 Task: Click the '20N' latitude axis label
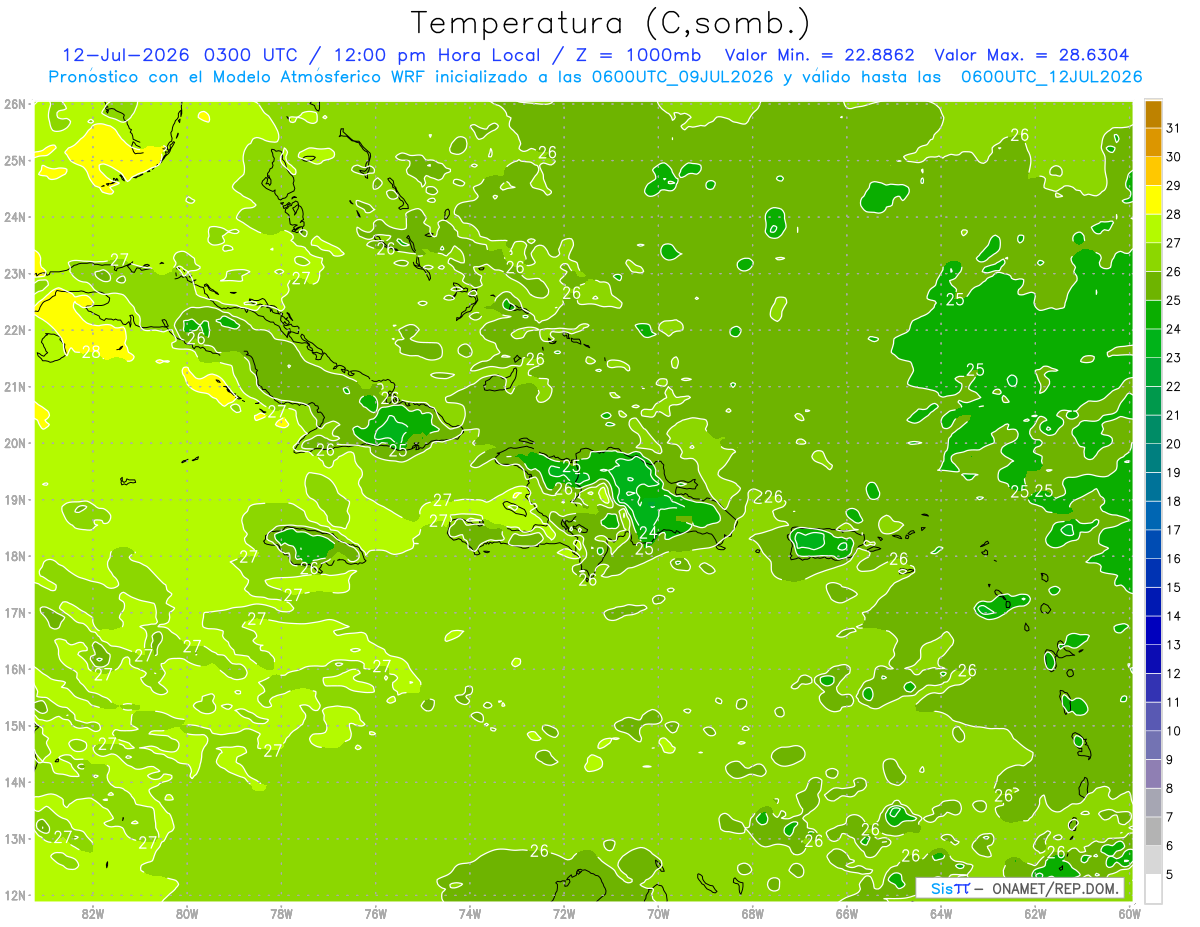[15, 443]
